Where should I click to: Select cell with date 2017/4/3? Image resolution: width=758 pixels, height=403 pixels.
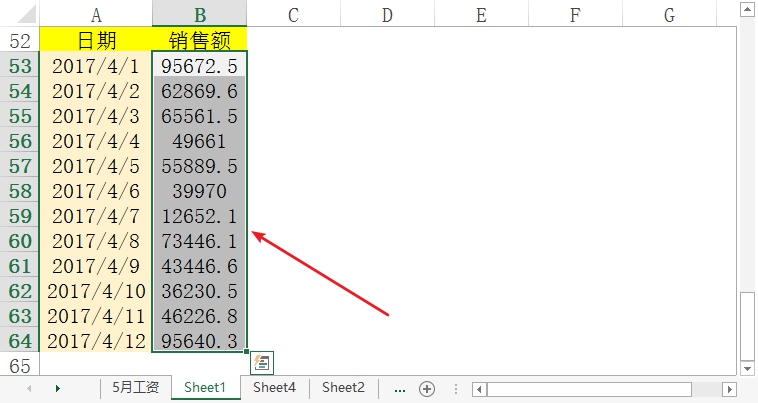(x=96, y=116)
